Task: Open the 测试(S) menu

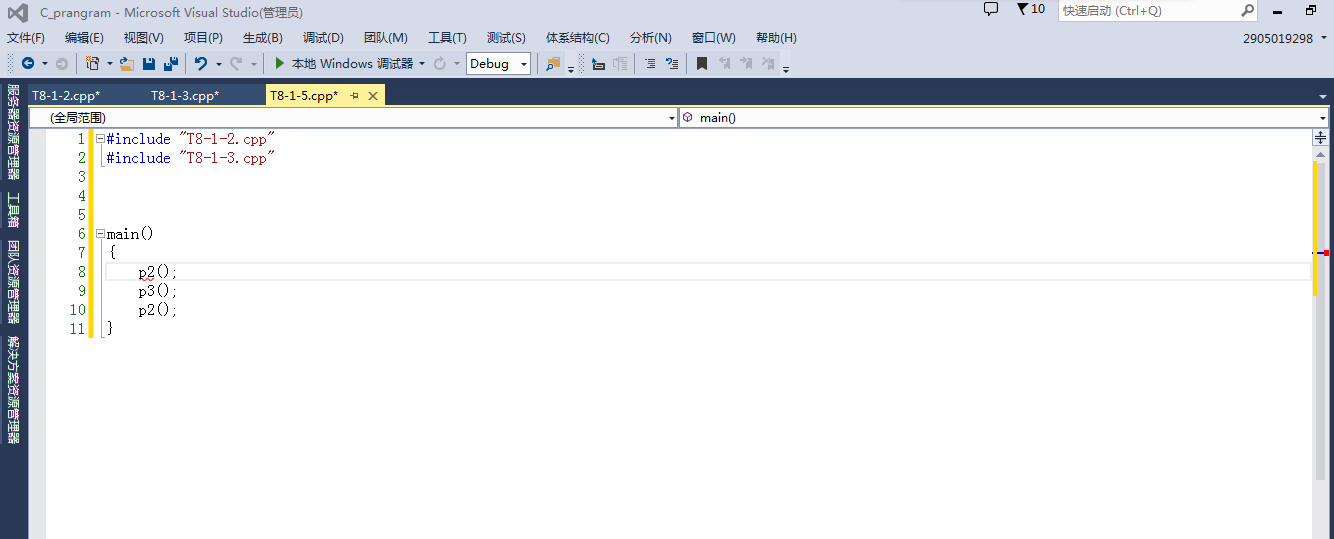Action: pos(506,38)
